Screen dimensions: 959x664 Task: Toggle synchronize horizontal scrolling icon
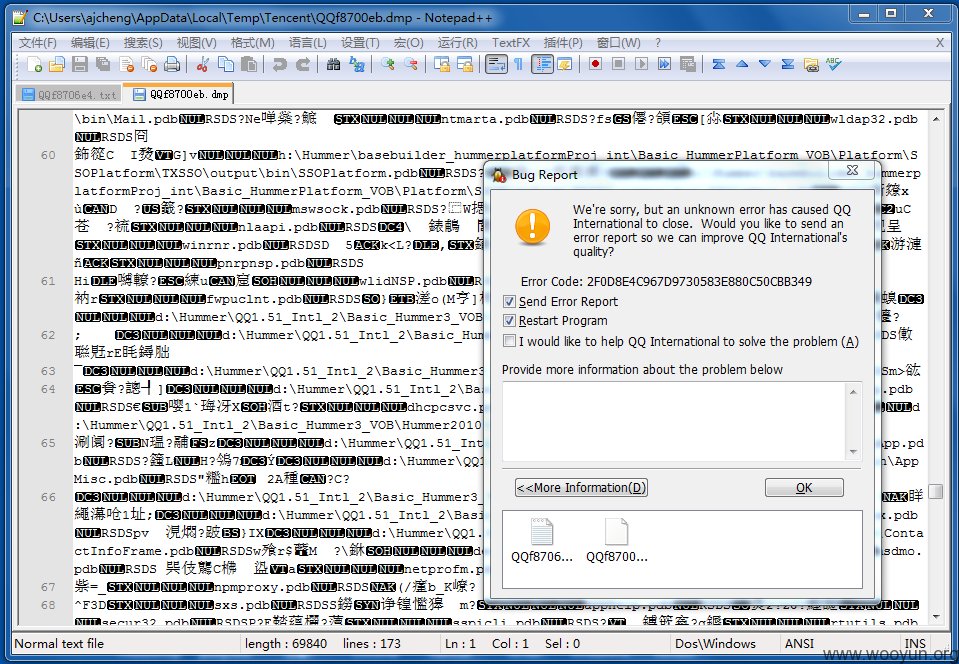click(464, 64)
